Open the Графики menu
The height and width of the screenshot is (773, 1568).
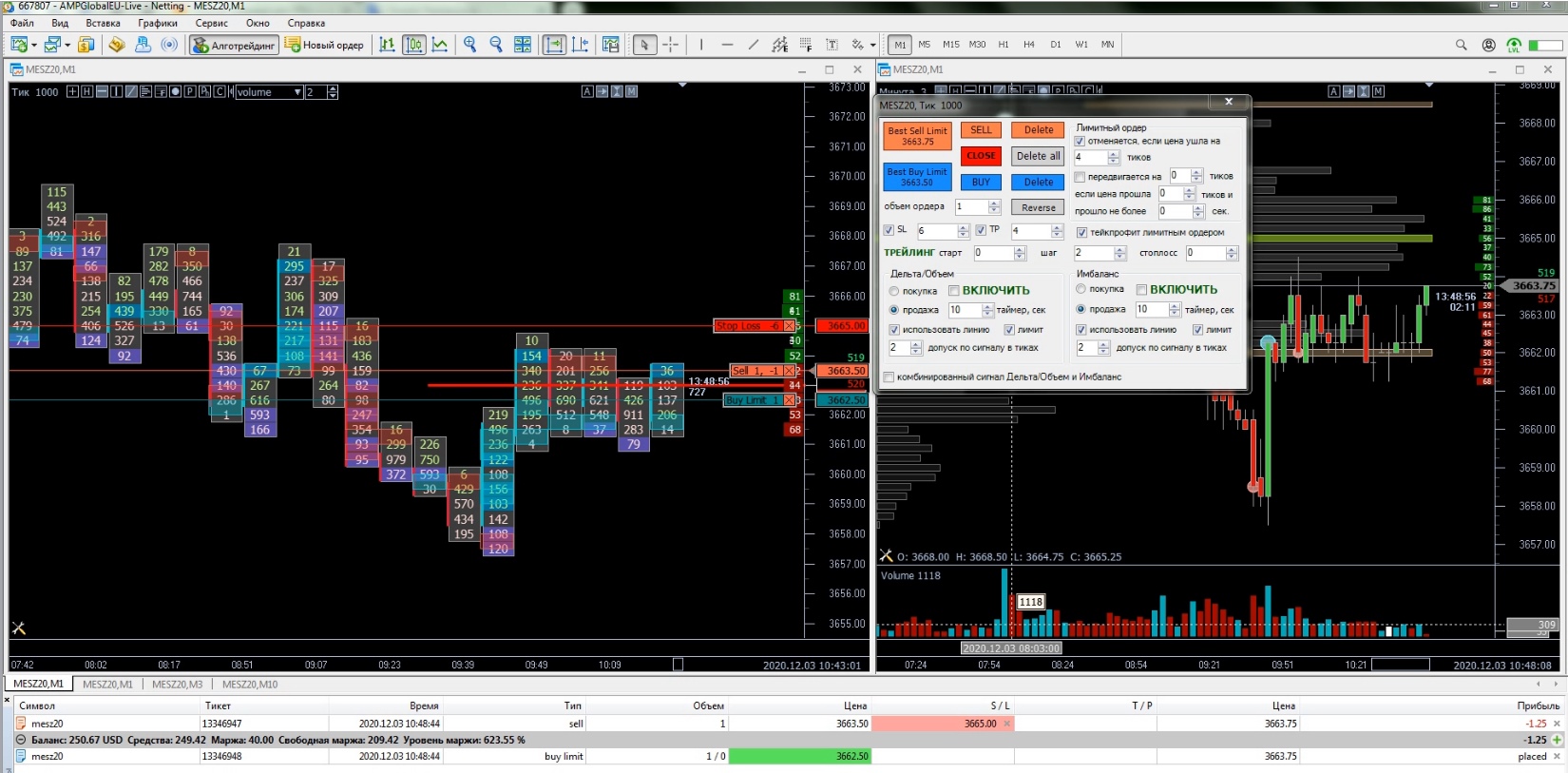click(158, 23)
